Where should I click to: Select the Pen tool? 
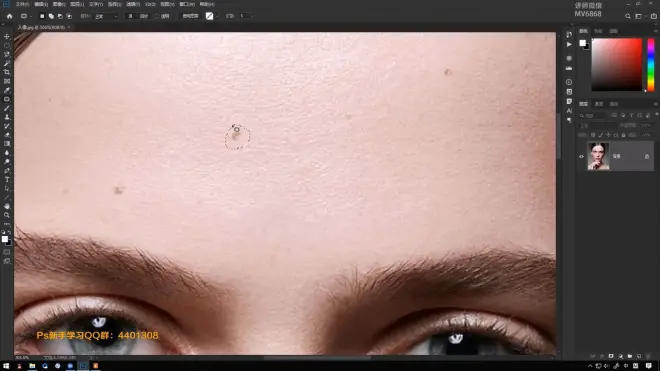tap(7, 171)
